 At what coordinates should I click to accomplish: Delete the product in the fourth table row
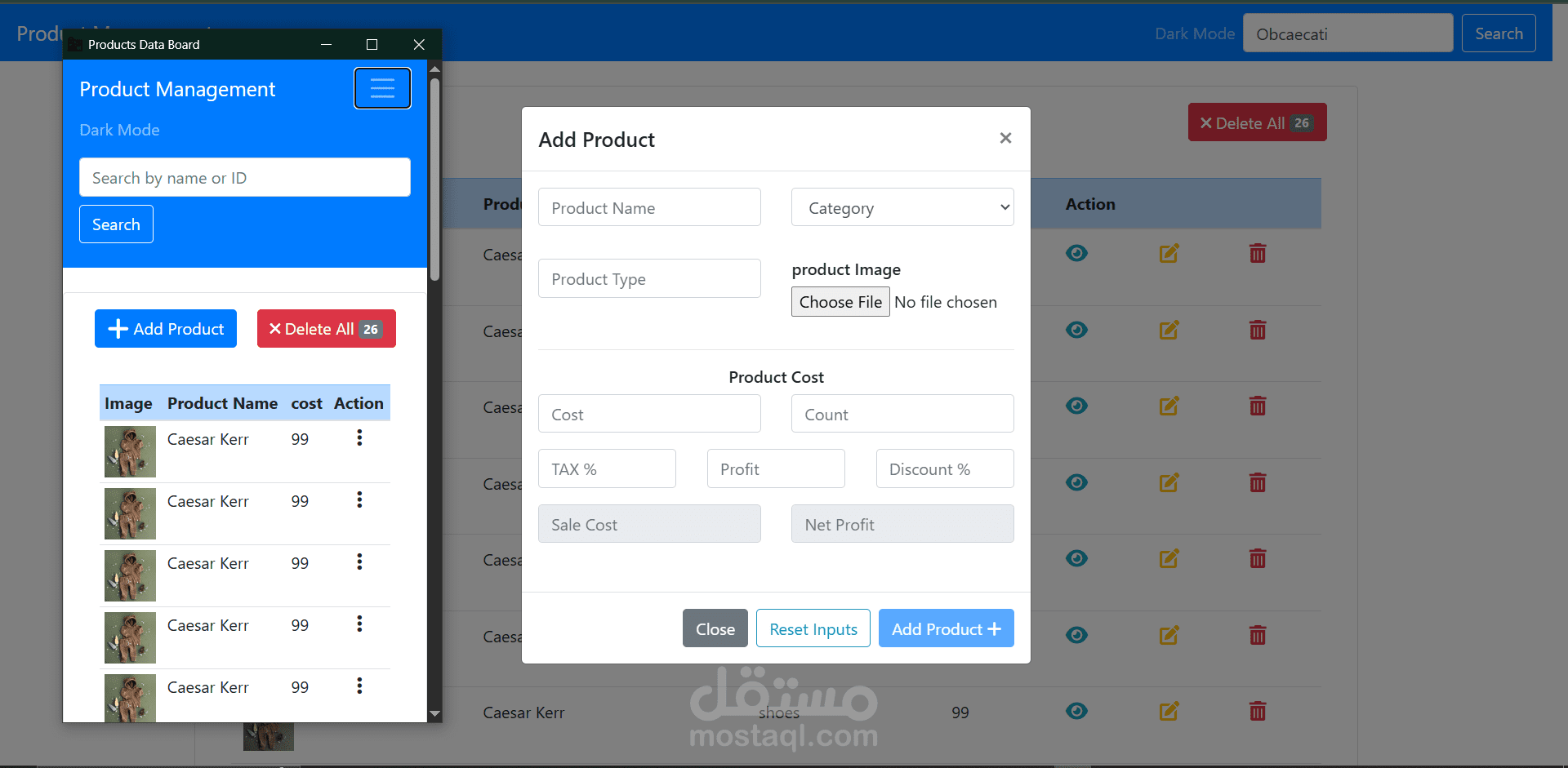(x=1258, y=482)
